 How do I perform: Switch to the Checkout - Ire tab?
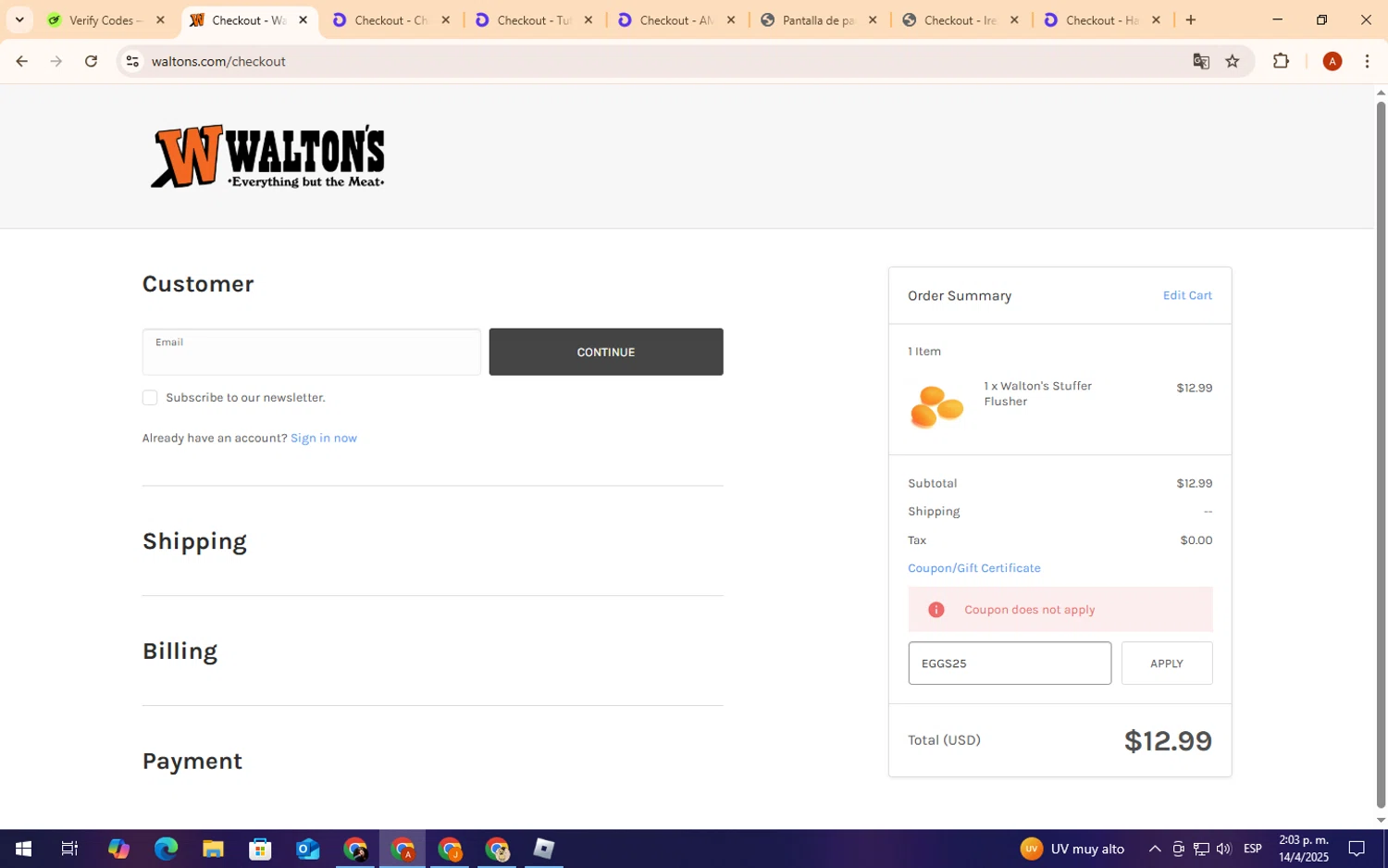click(961, 19)
